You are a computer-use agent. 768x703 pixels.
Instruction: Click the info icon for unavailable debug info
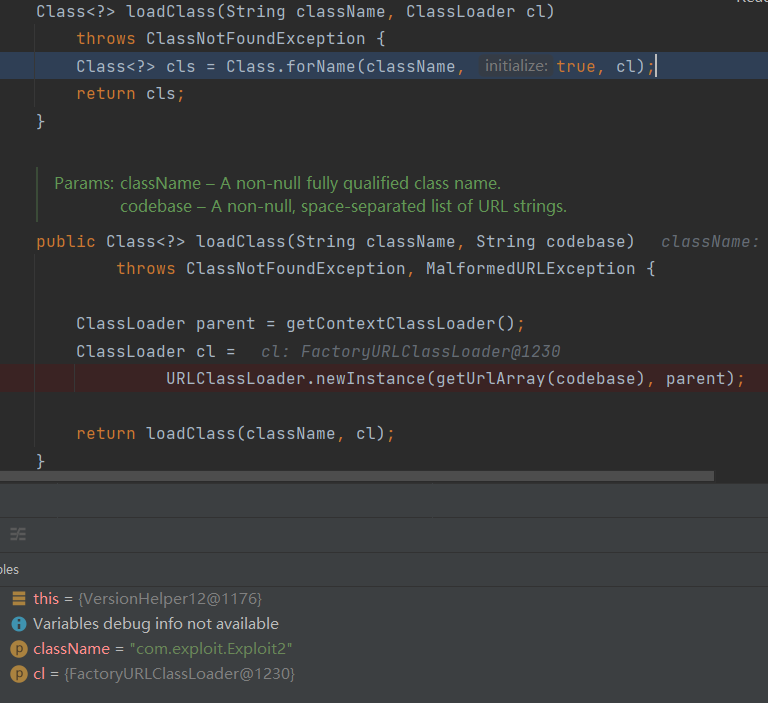tap(18, 623)
